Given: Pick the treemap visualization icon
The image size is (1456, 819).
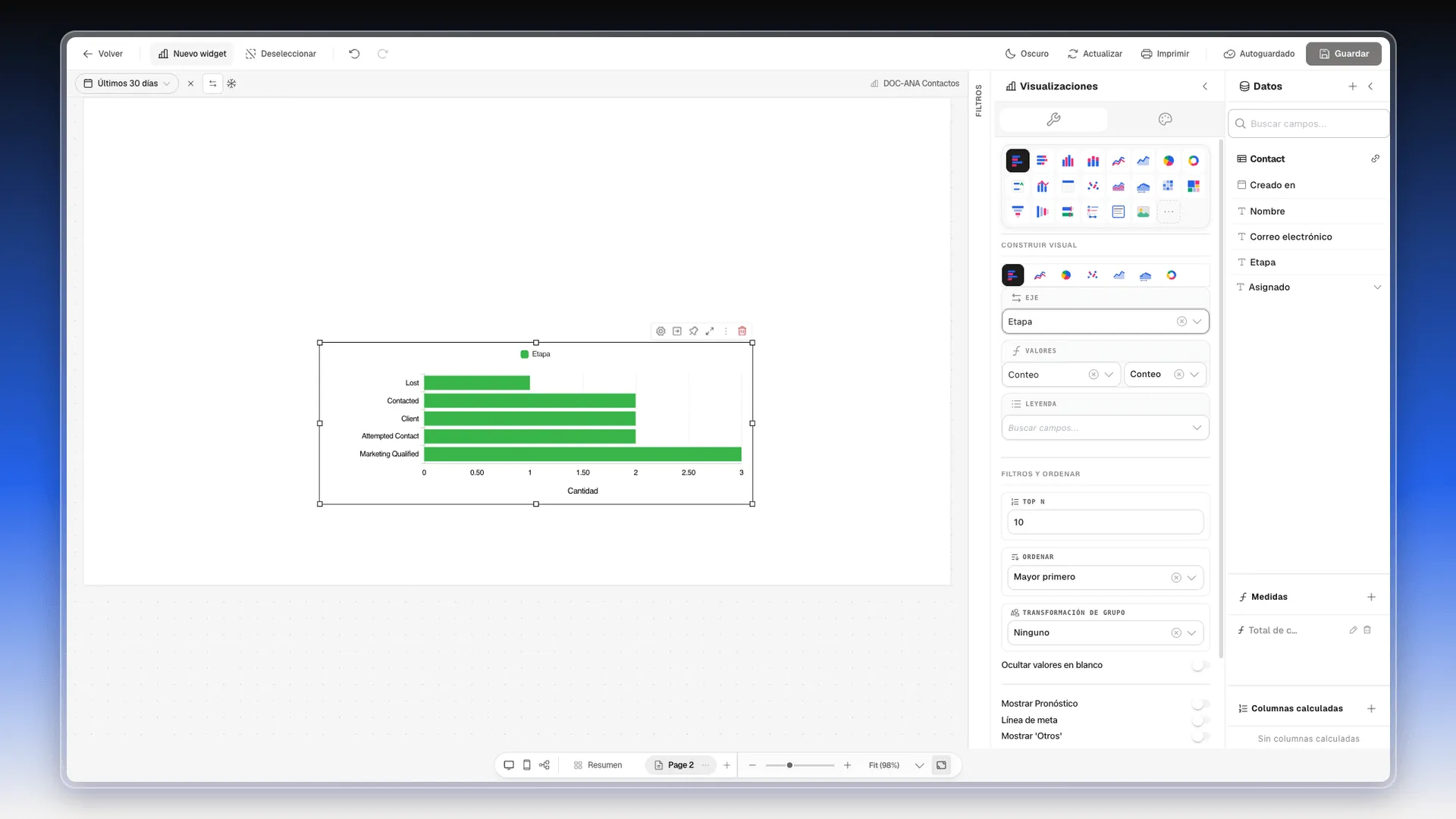Looking at the screenshot, I should tap(1193, 186).
